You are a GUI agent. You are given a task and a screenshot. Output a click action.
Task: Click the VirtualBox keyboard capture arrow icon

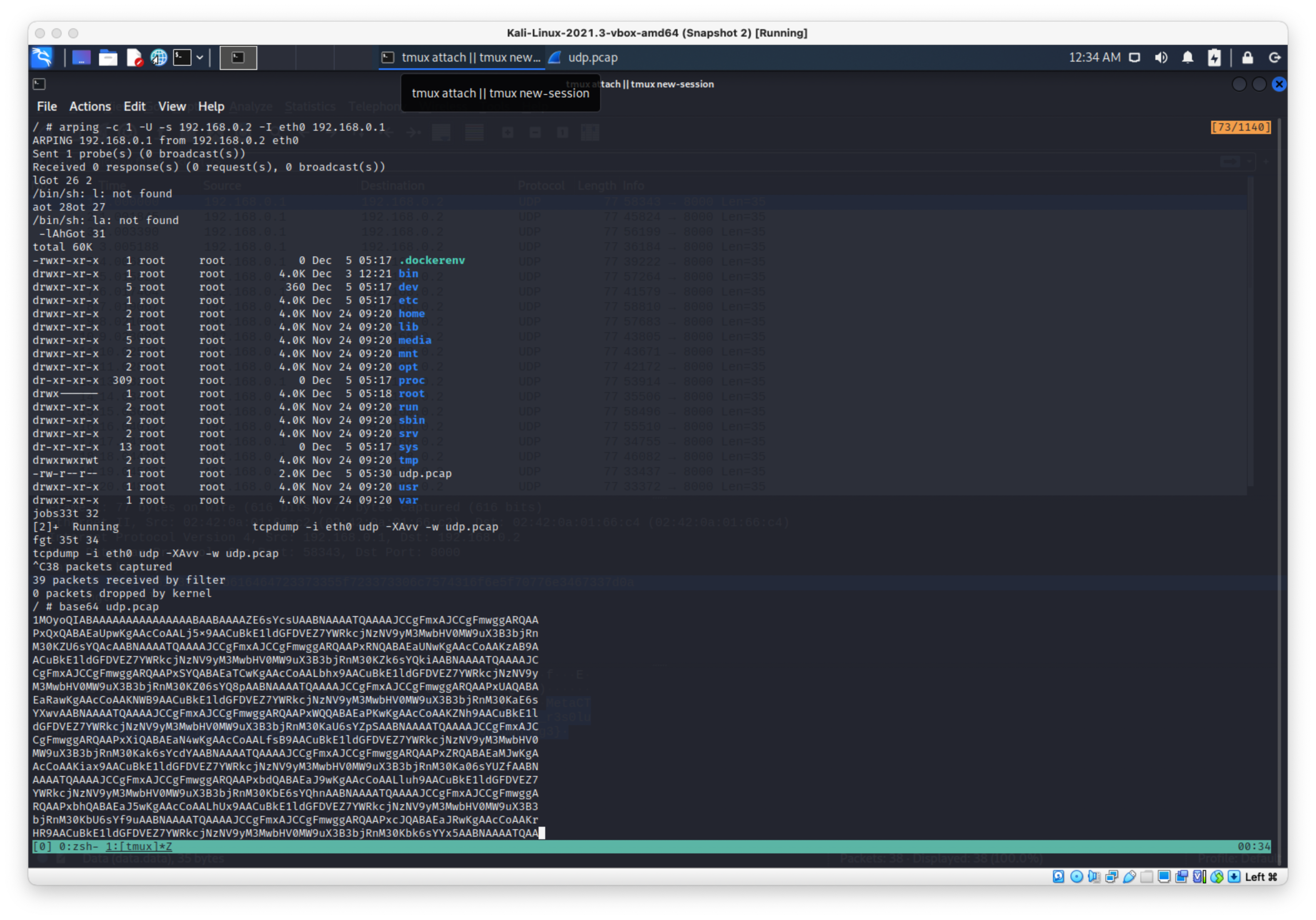coord(1234,876)
